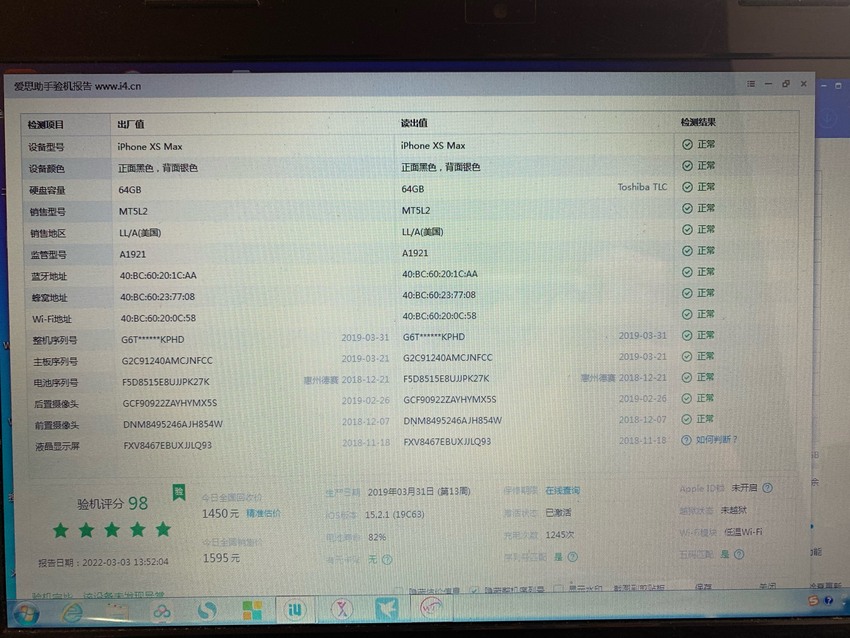Click the green 验 badge beside the score
Screen dimensions: 850x638
[x=179, y=492]
